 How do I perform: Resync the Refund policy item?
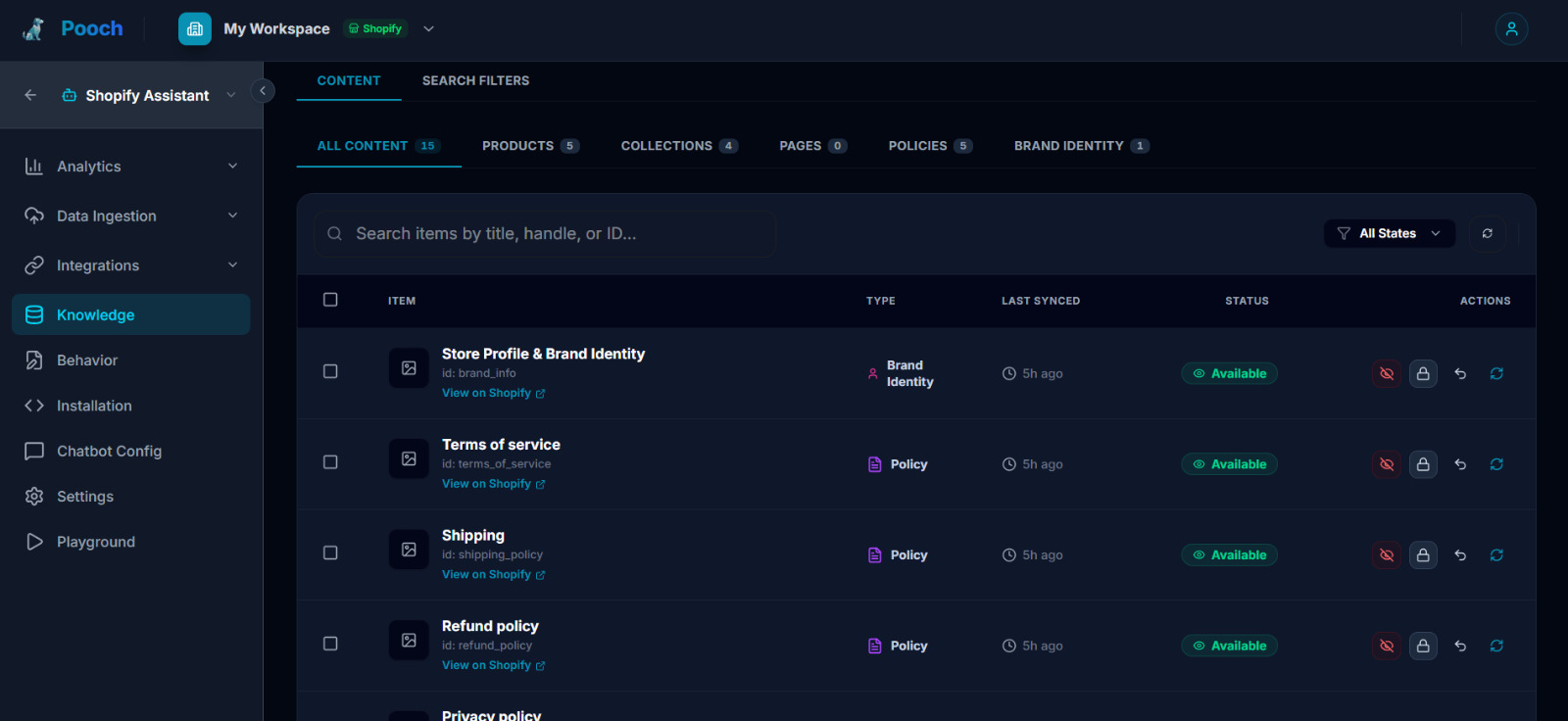tap(1496, 646)
